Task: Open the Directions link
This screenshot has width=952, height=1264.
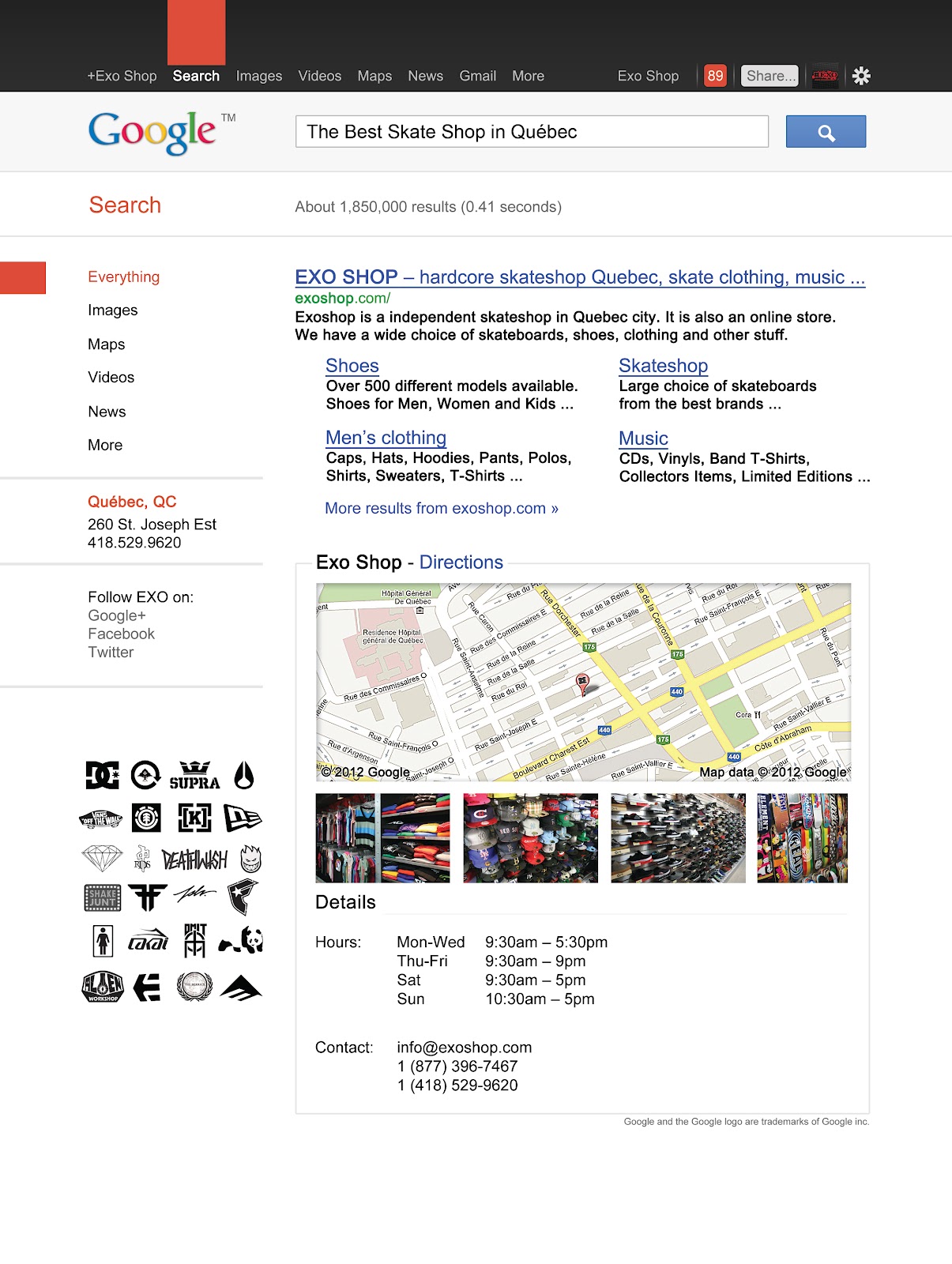Action: [x=461, y=562]
